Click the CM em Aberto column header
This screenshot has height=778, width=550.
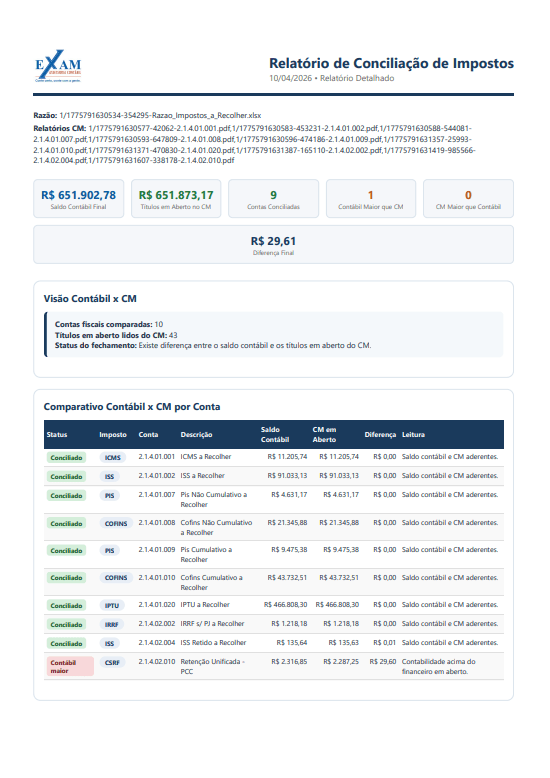pos(325,435)
